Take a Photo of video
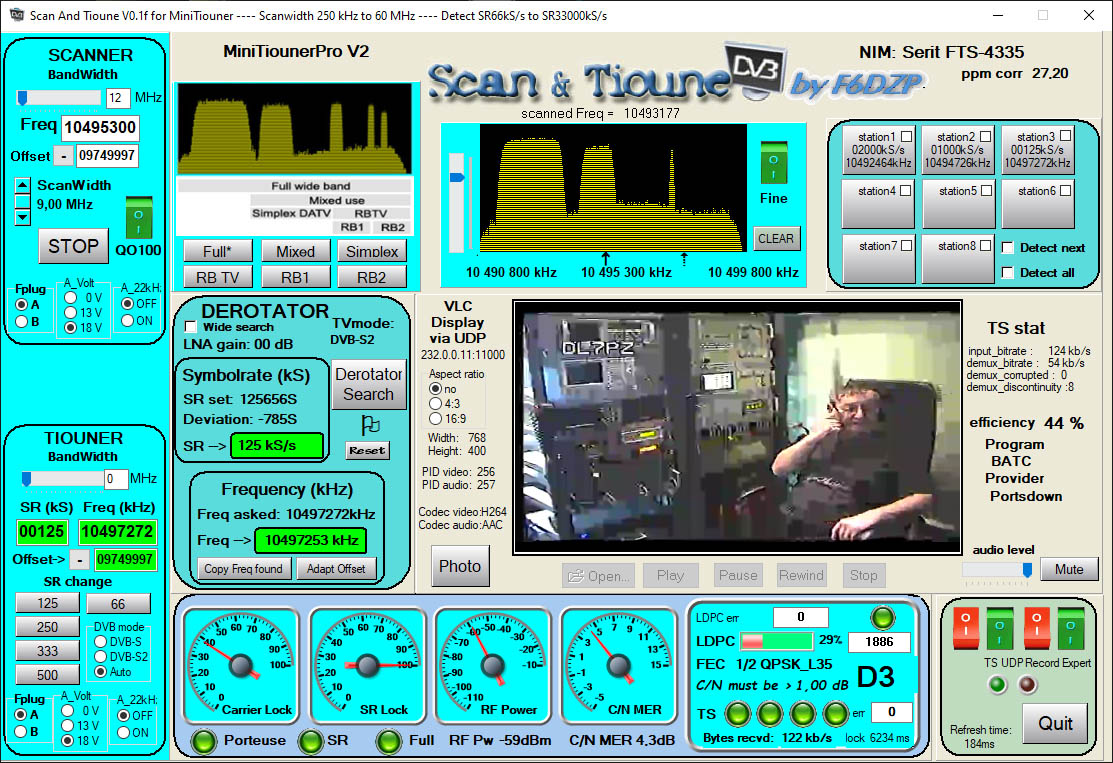This screenshot has width=1113, height=763. [x=460, y=566]
